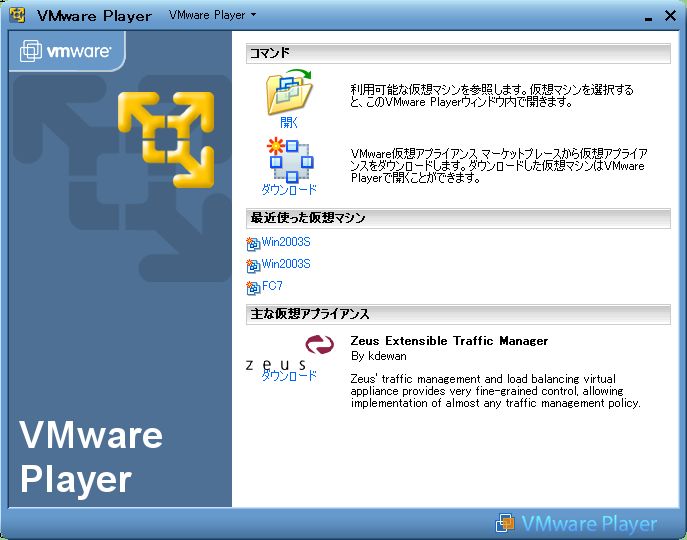
Task: Open the VMware Player dropdown menu
Action: point(212,15)
